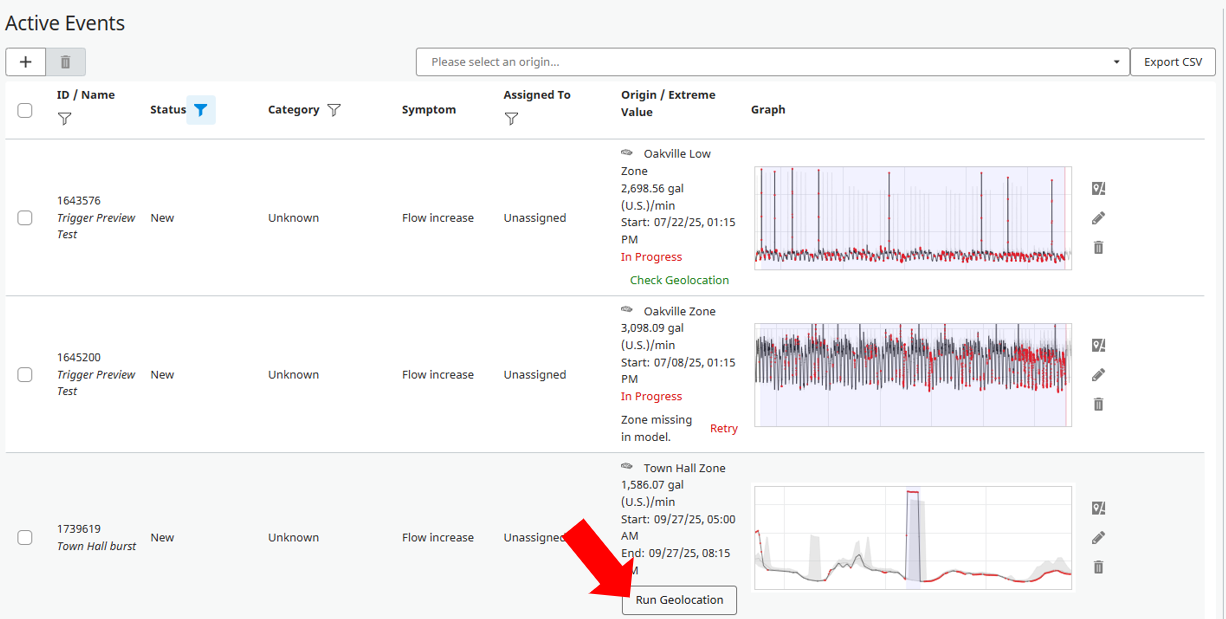The height and width of the screenshot is (619, 1226).
Task: Open map location for Town Hall burst event
Action: click(1098, 508)
